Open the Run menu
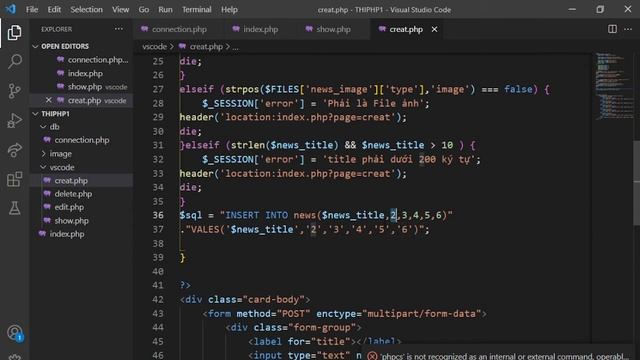The width and height of the screenshot is (640, 360). (x=165, y=9)
